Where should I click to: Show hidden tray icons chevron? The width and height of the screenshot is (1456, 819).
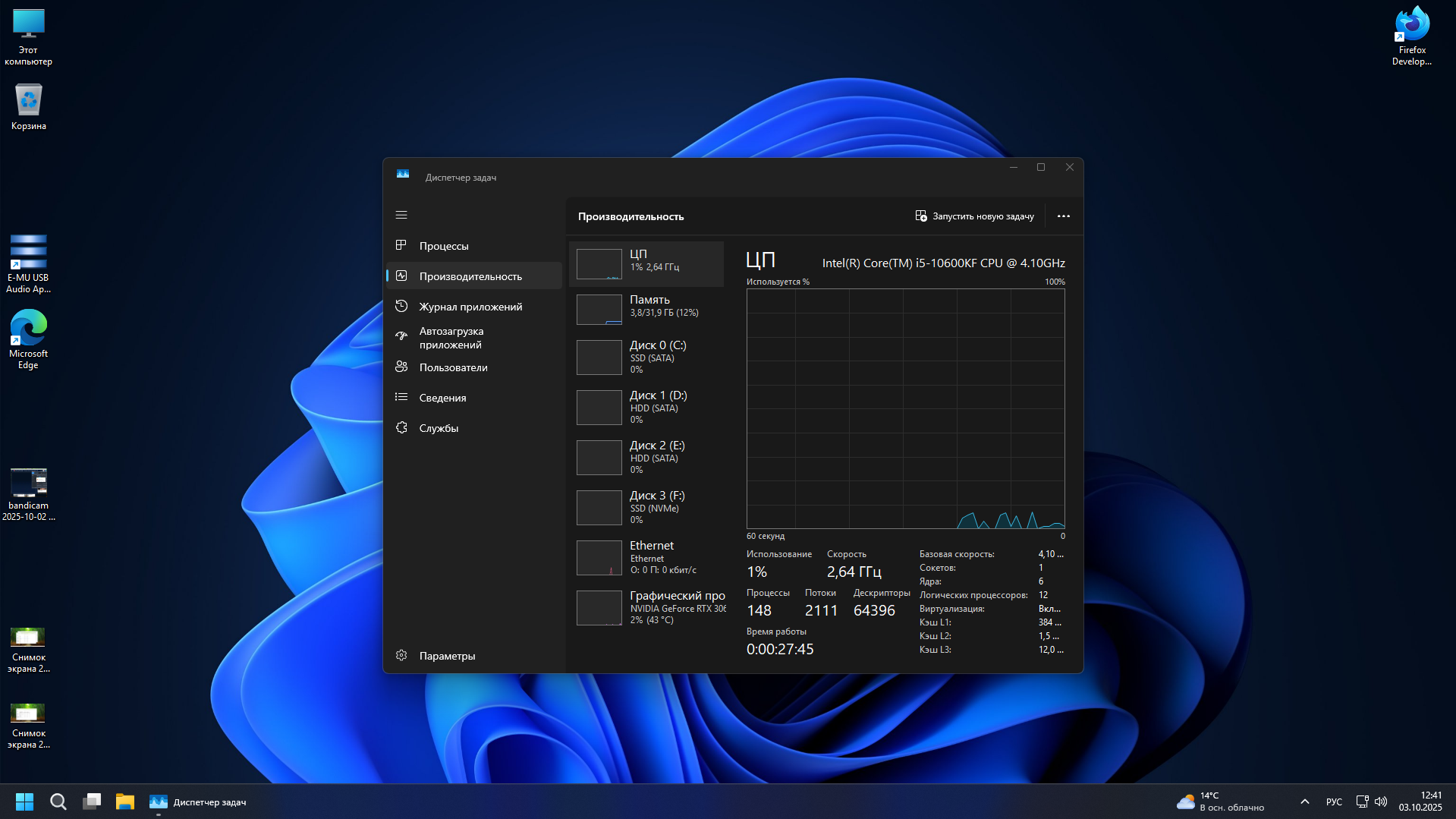[x=1305, y=802]
